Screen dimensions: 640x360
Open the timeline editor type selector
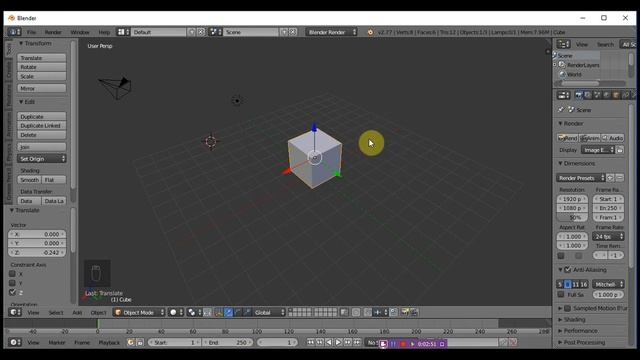[x=15, y=342]
